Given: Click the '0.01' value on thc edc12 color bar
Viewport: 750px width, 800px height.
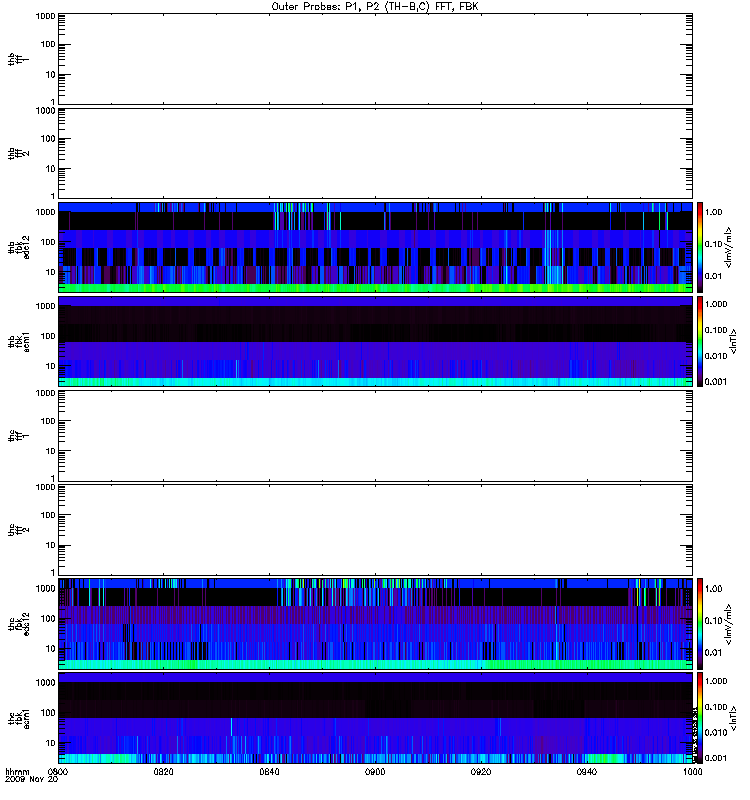Looking at the screenshot, I should 713,653.
